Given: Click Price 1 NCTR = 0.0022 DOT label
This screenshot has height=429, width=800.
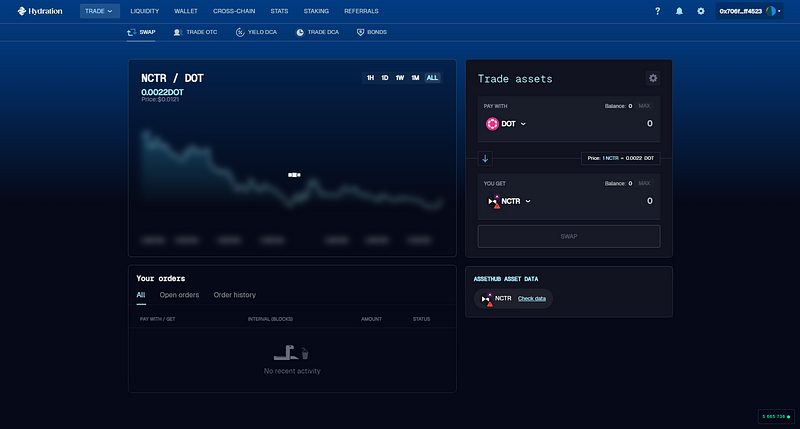Looking at the screenshot, I should pyautogui.click(x=620, y=159).
